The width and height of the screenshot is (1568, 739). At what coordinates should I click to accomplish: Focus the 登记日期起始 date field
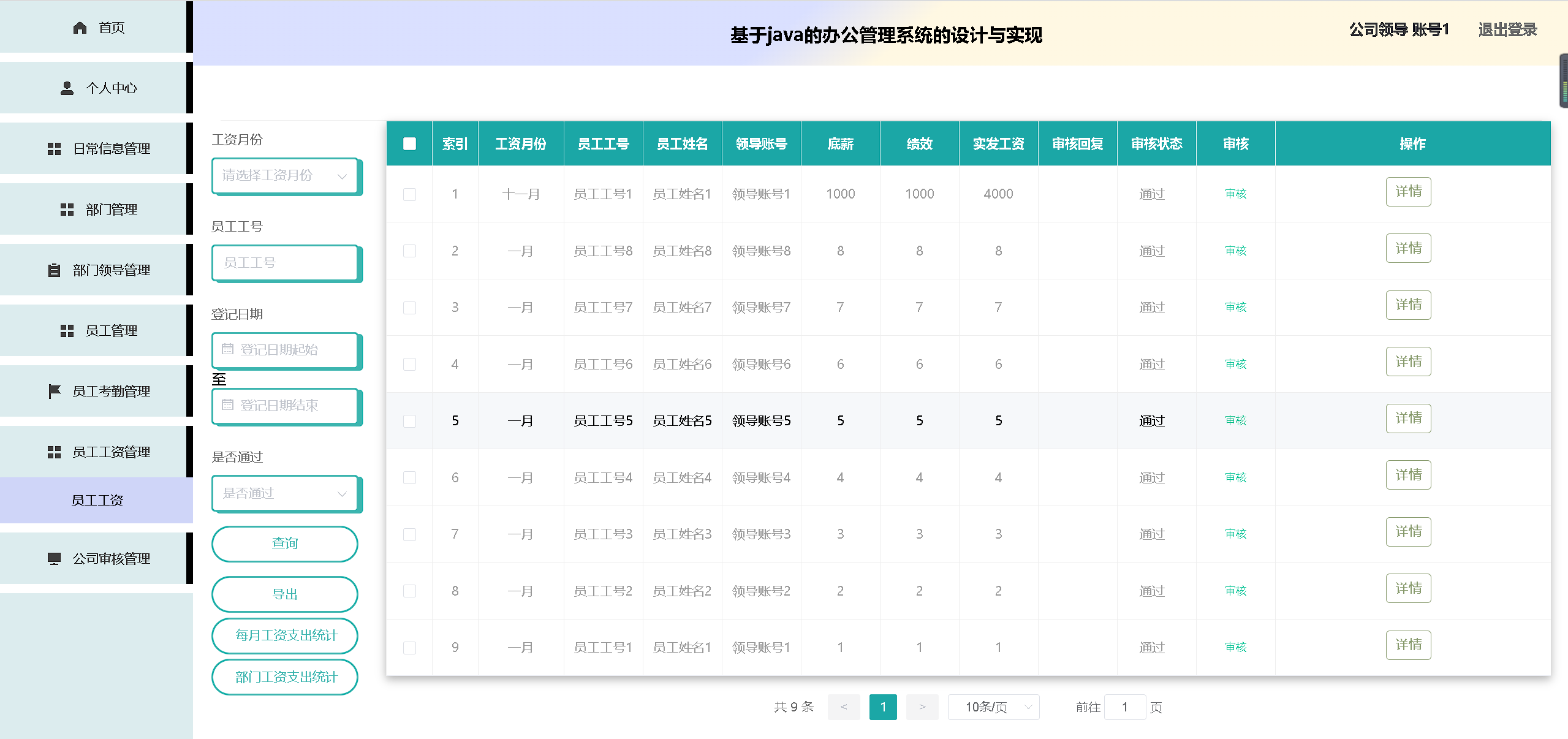(x=285, y=350)
